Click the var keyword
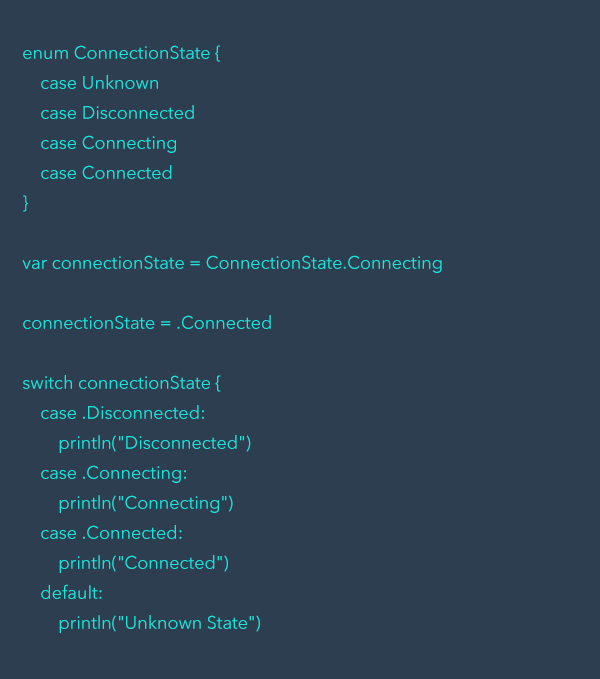Screen dimensions: 600x679 click(x=34, y=263)
